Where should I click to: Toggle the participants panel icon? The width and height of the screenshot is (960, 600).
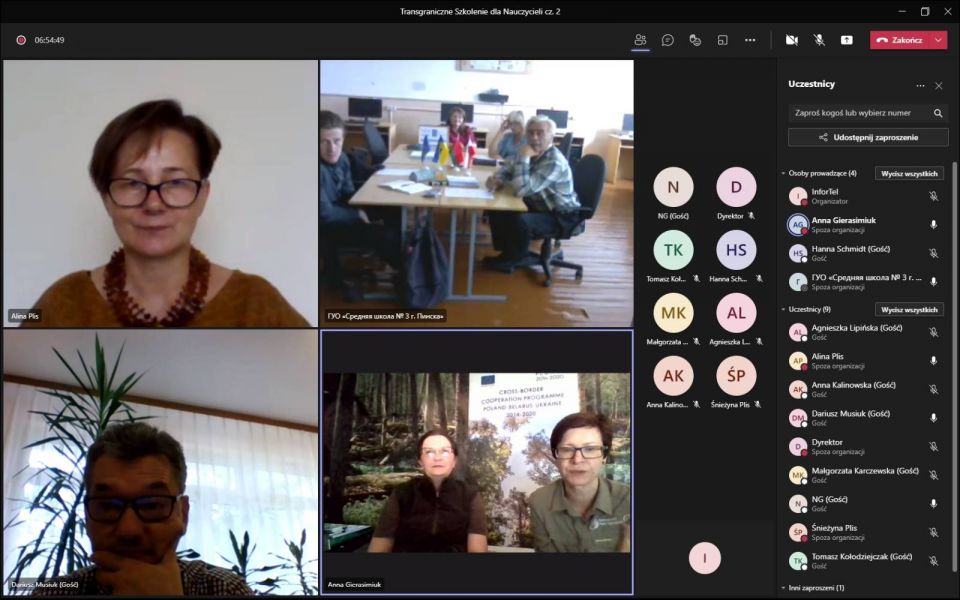[640, 40]
